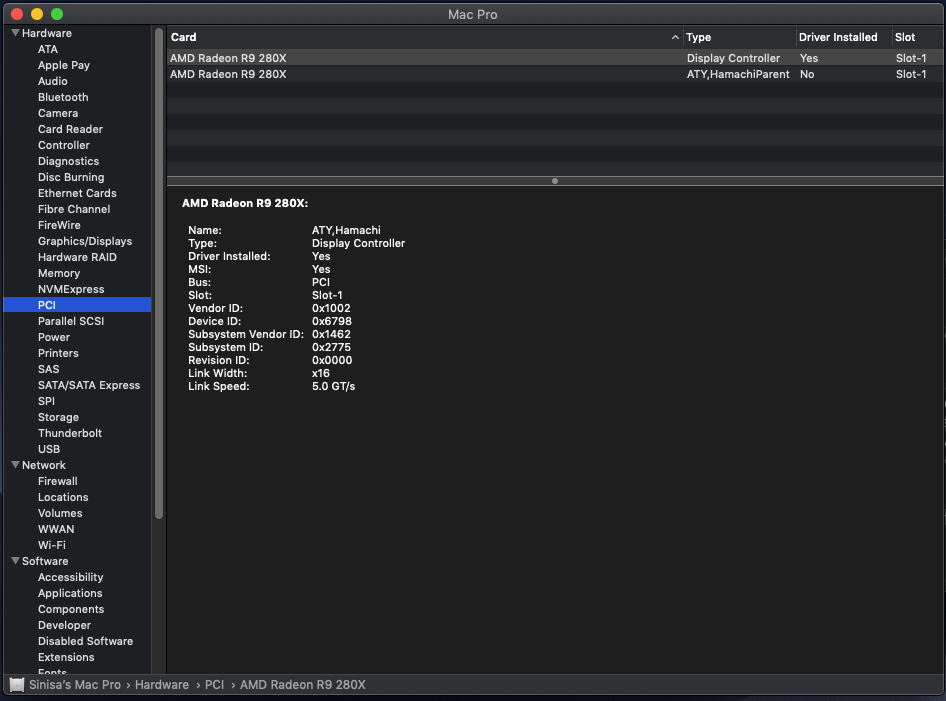Select Components software entry

[x=71, y=609]
